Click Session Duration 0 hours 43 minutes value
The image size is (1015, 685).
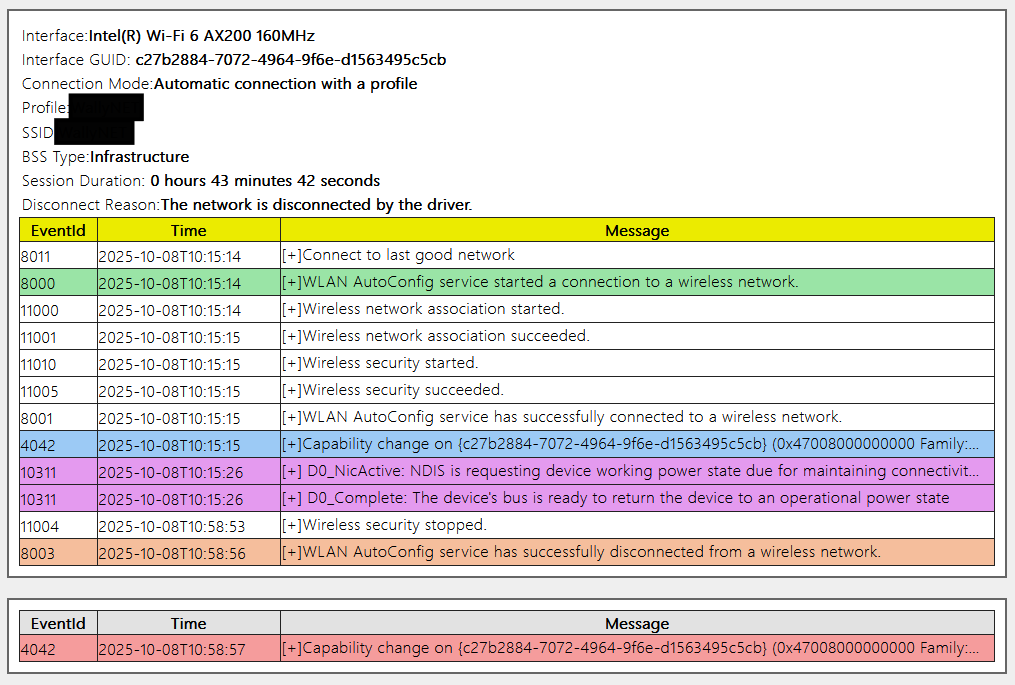[x=265, y=181]
